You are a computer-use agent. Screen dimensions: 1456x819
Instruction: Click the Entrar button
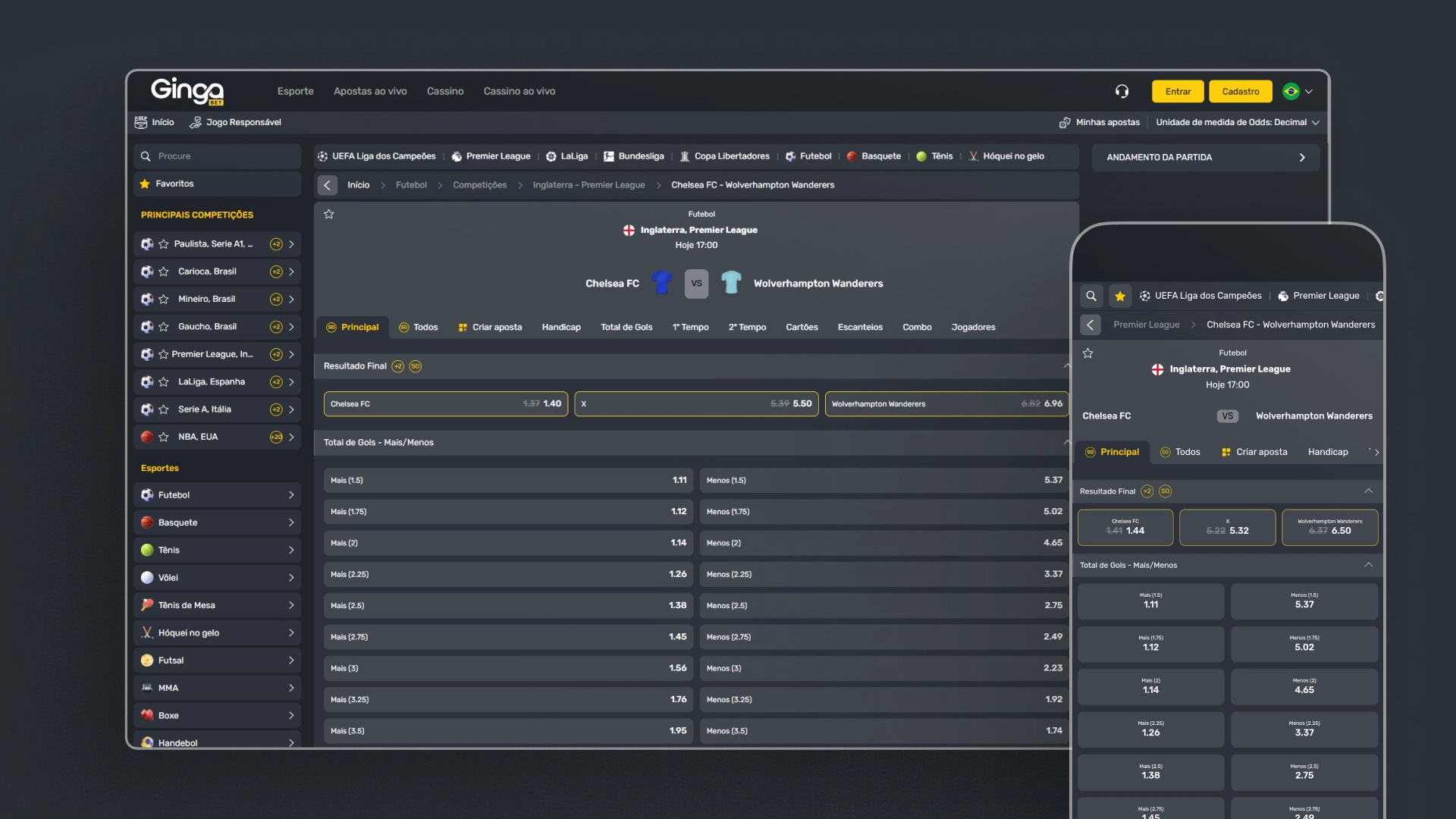[1178, 92]
